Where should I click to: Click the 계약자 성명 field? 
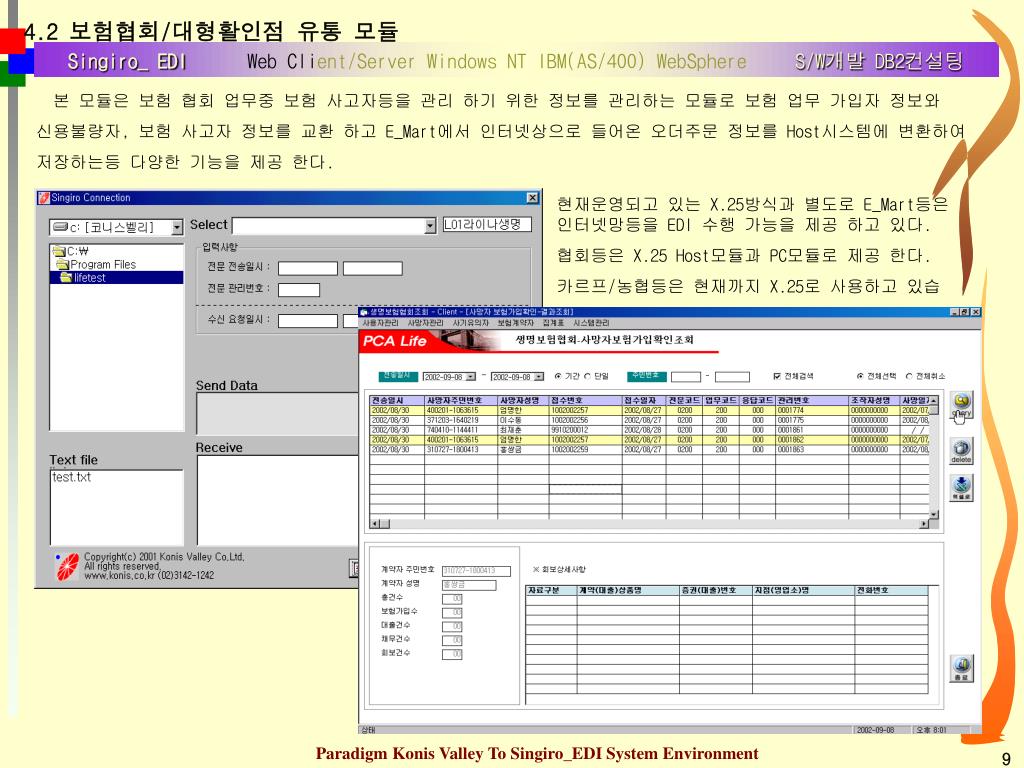(469, 584)
